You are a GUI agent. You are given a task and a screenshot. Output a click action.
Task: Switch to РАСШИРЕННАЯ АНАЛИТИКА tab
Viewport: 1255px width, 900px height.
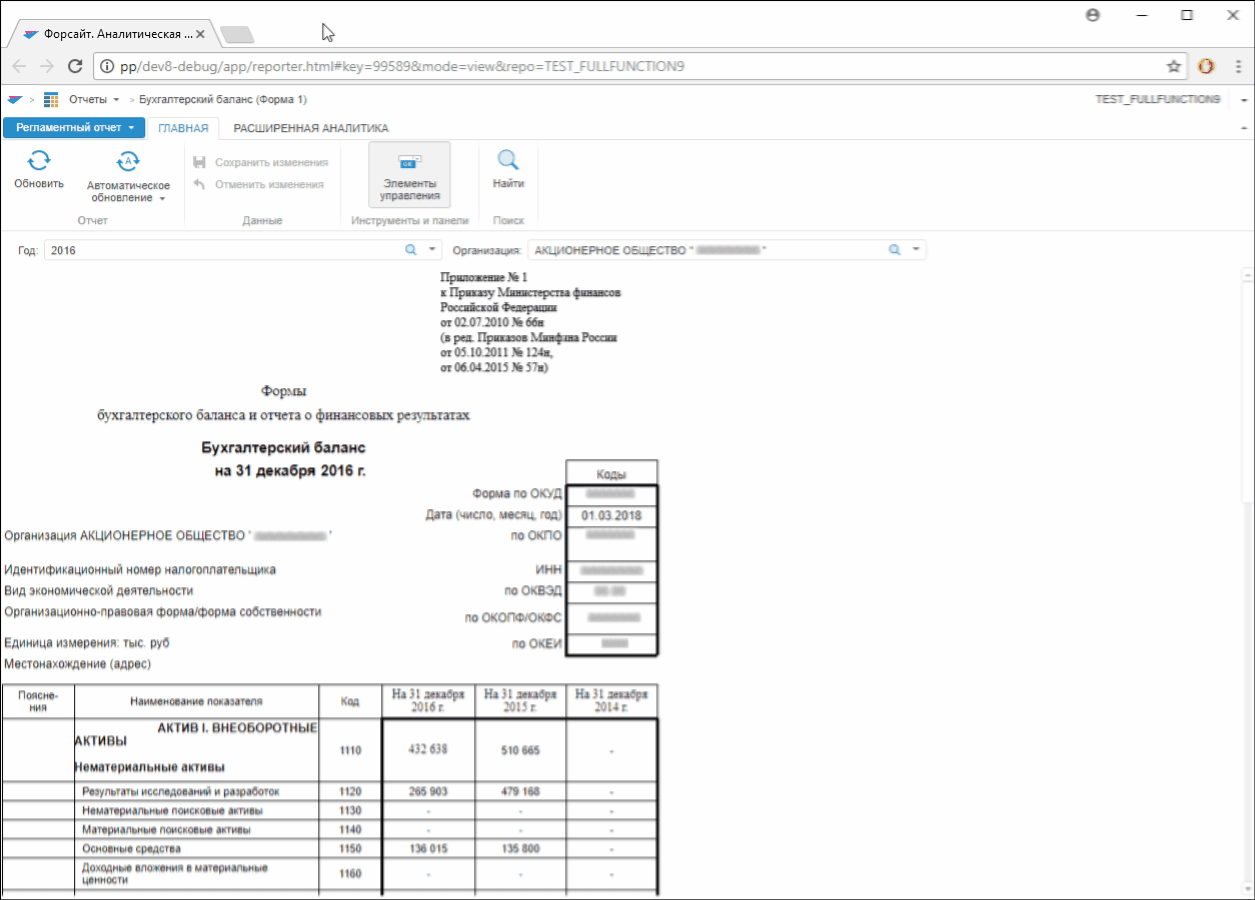311,128
